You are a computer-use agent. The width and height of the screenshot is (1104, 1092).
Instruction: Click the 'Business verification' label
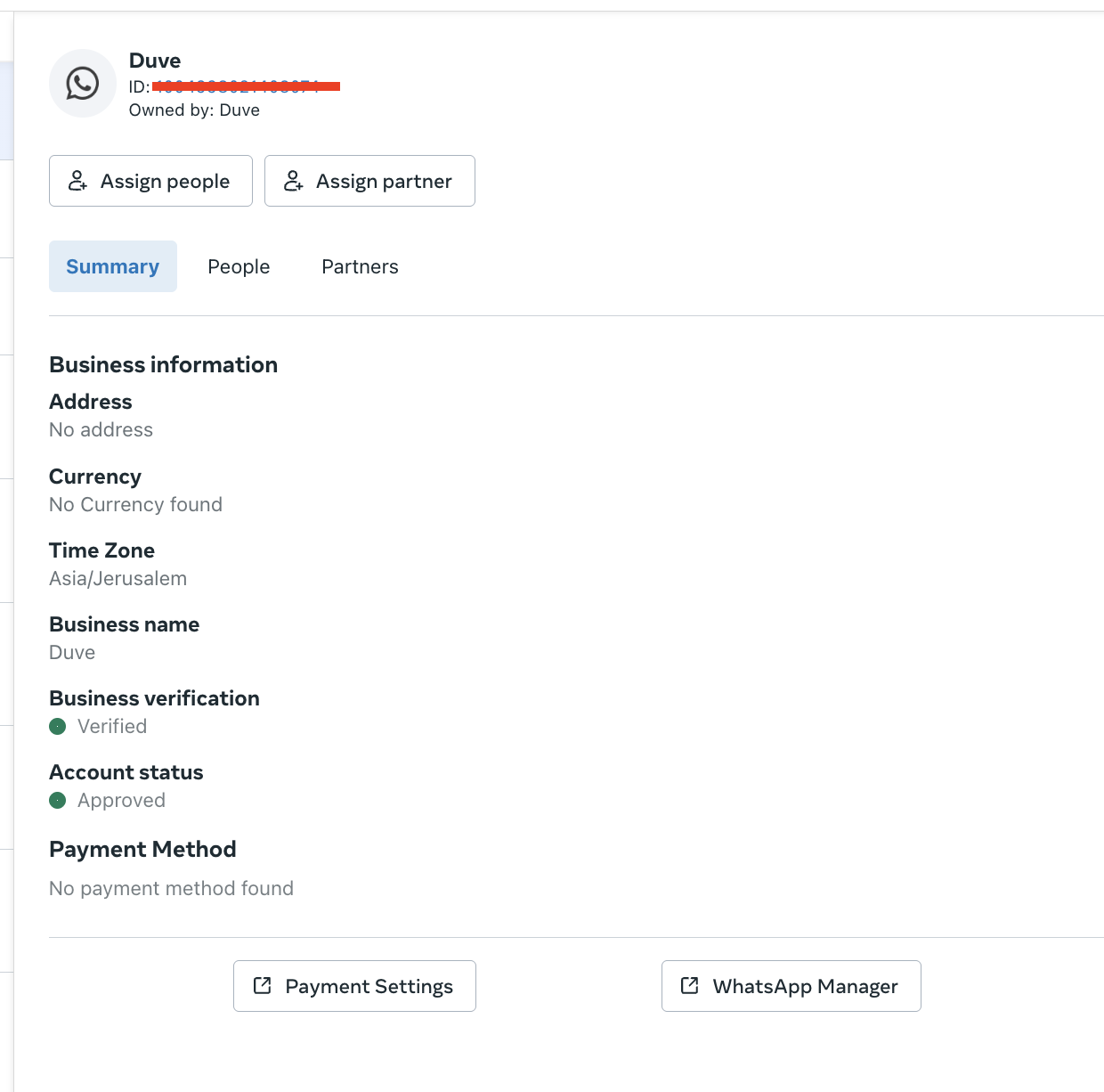[x=155, y=698]
